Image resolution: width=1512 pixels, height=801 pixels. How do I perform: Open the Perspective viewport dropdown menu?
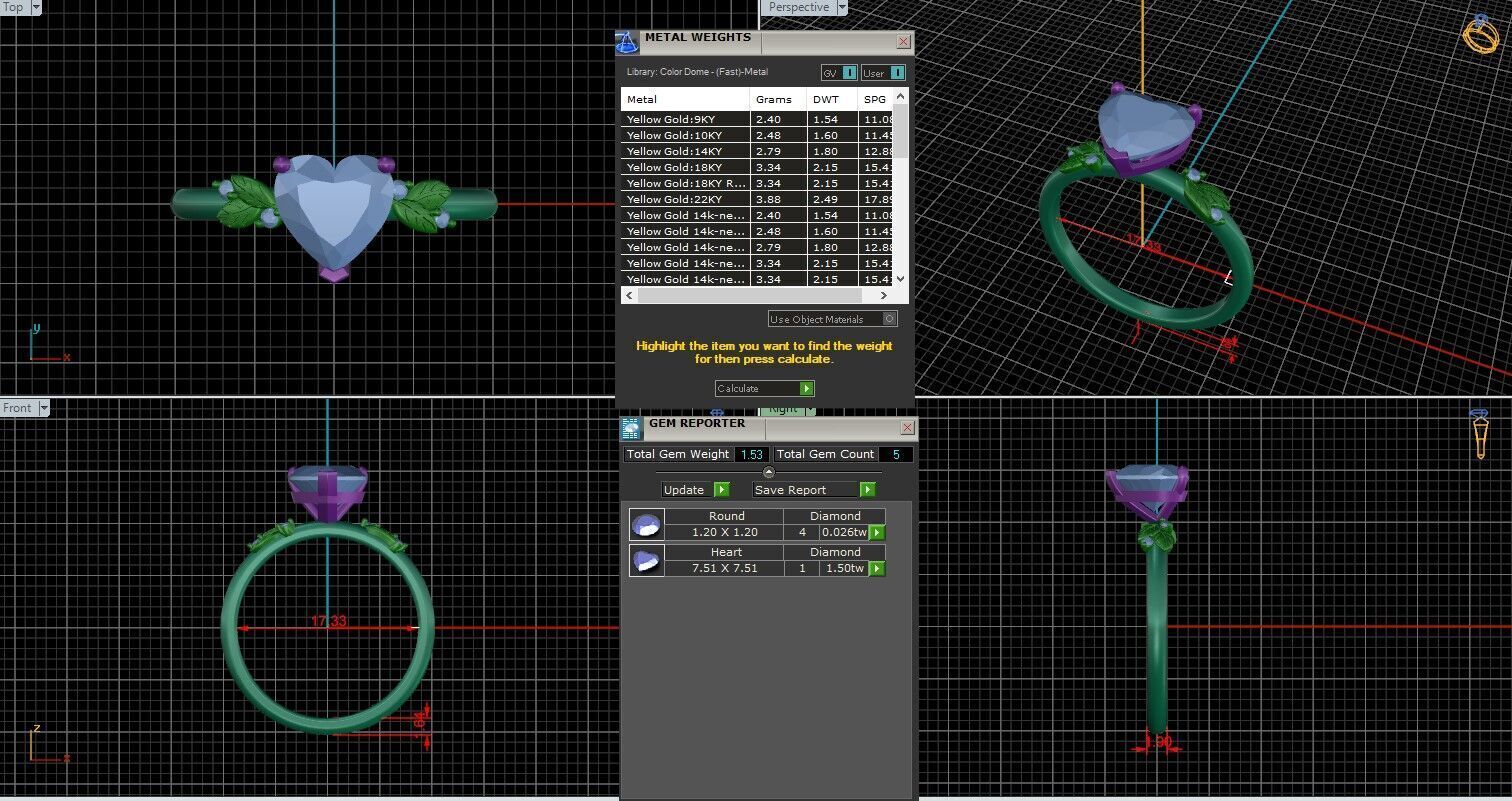click(x=841, y=7)
